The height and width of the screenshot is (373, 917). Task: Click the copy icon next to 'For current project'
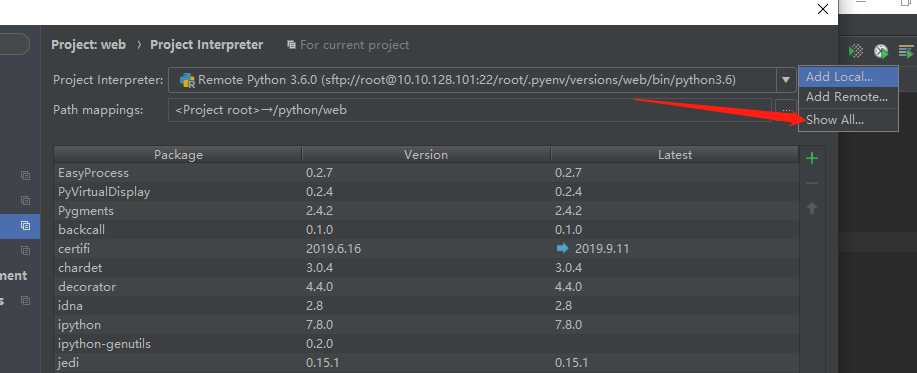point(291,44)
